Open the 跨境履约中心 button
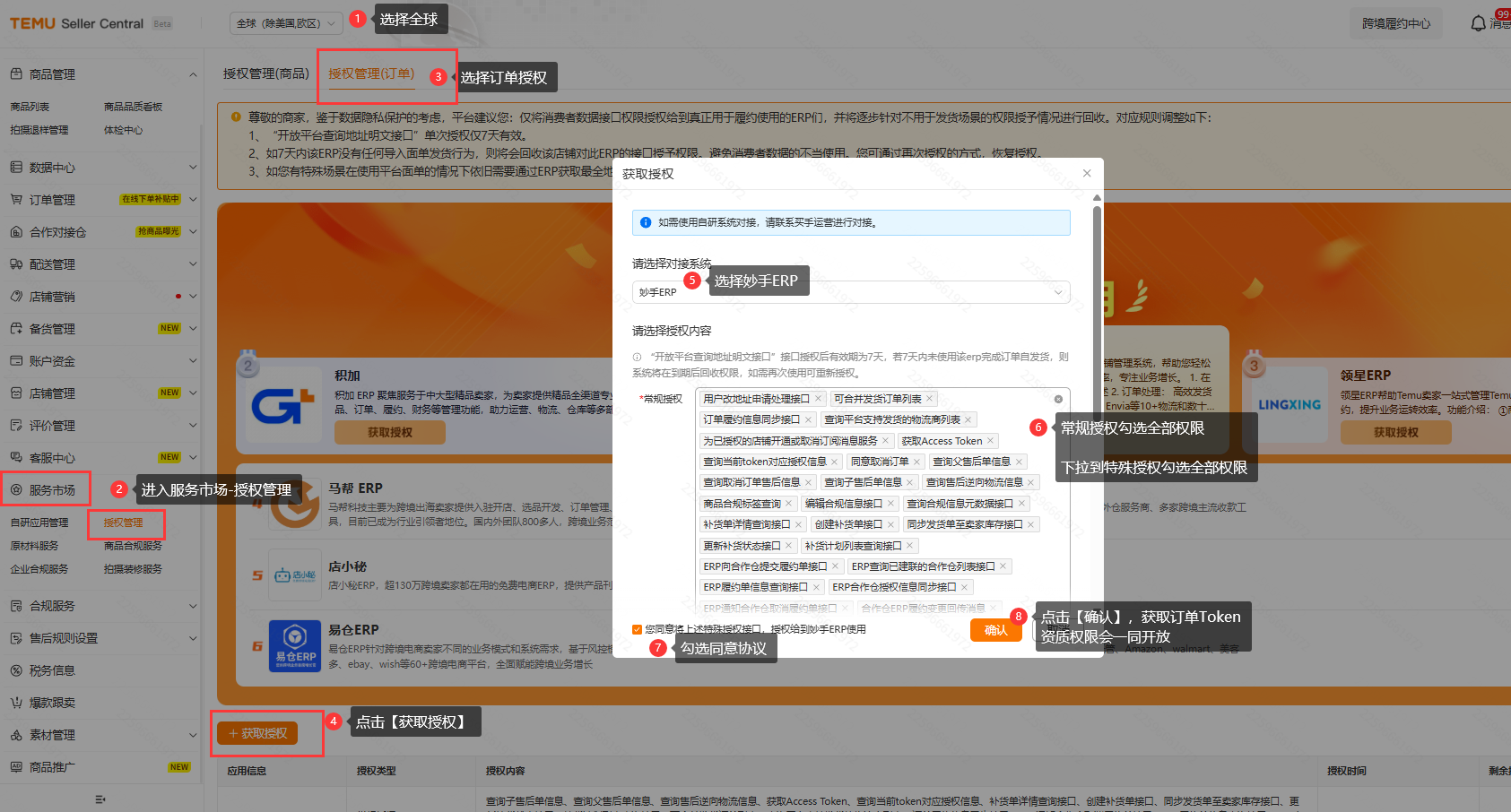Screen dimensions: 1511x812 click(x=1396, y=23)
